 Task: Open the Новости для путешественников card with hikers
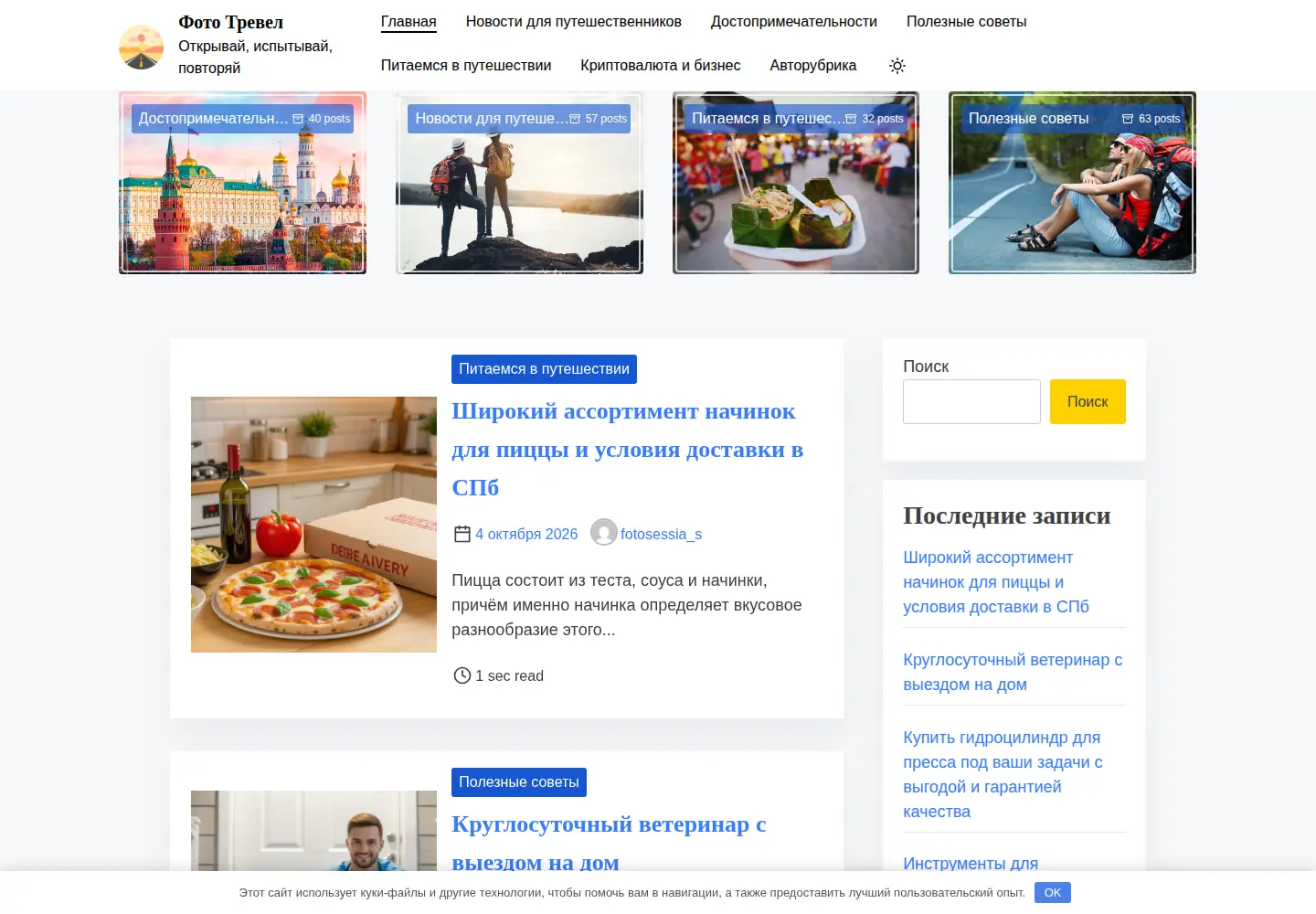519,183
